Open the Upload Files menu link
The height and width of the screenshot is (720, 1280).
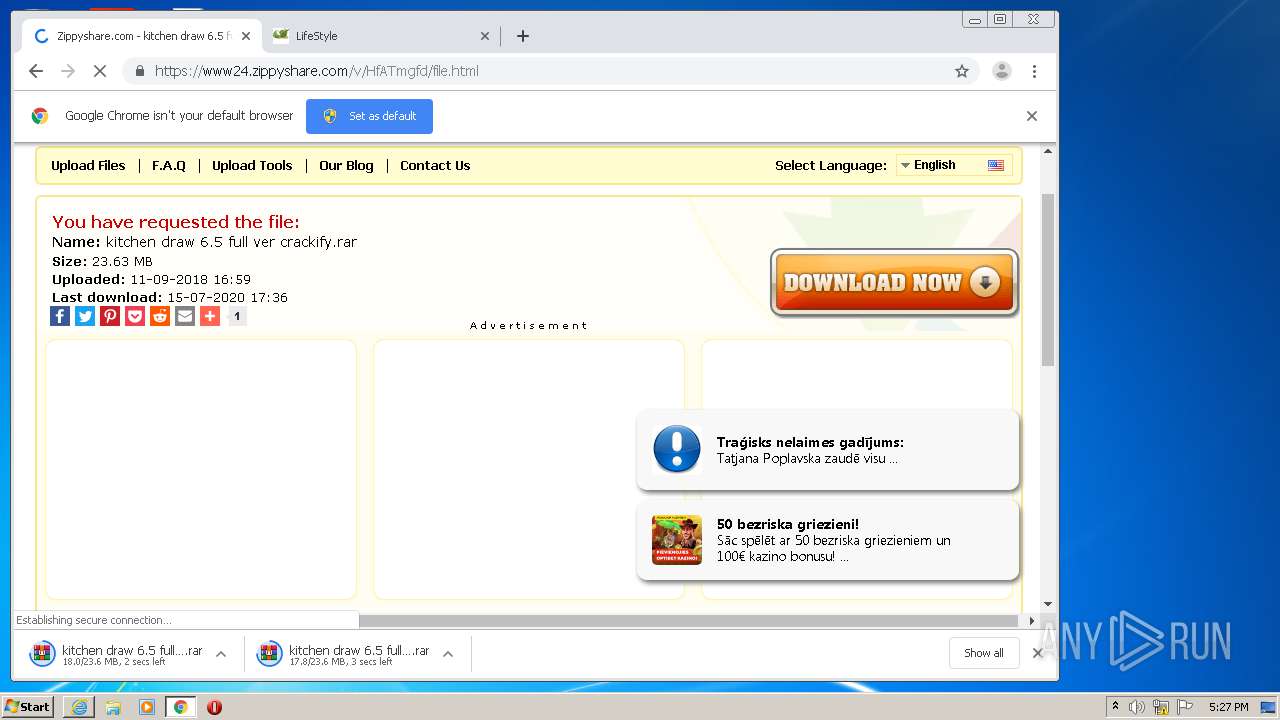(x=88, y=166)
